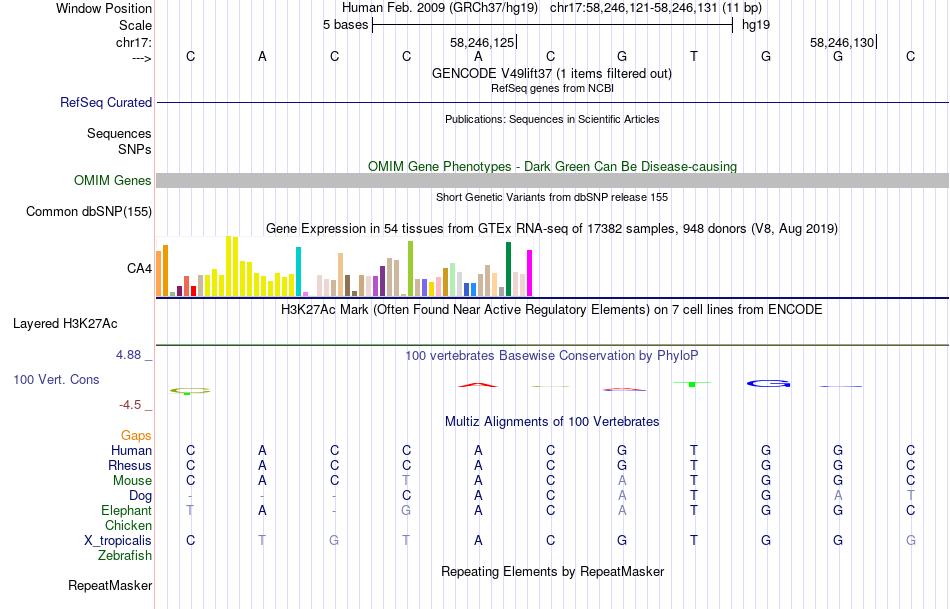Click the Basewise Conservation by PhyloP title

pos(552,356)
